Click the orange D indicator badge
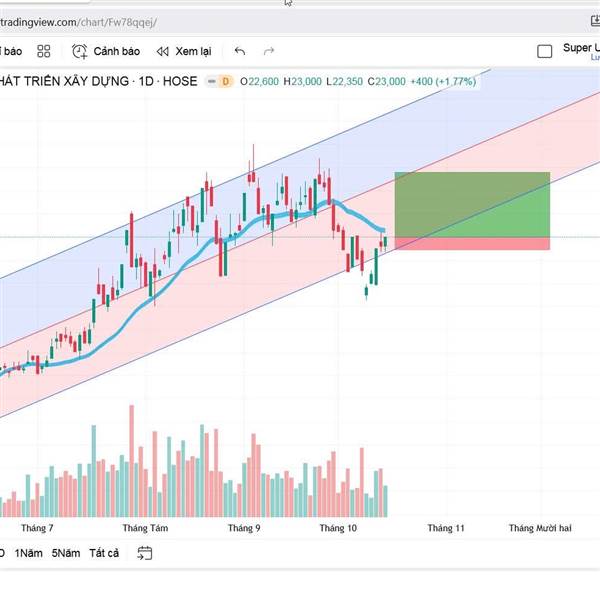 [x=226, y=81]
